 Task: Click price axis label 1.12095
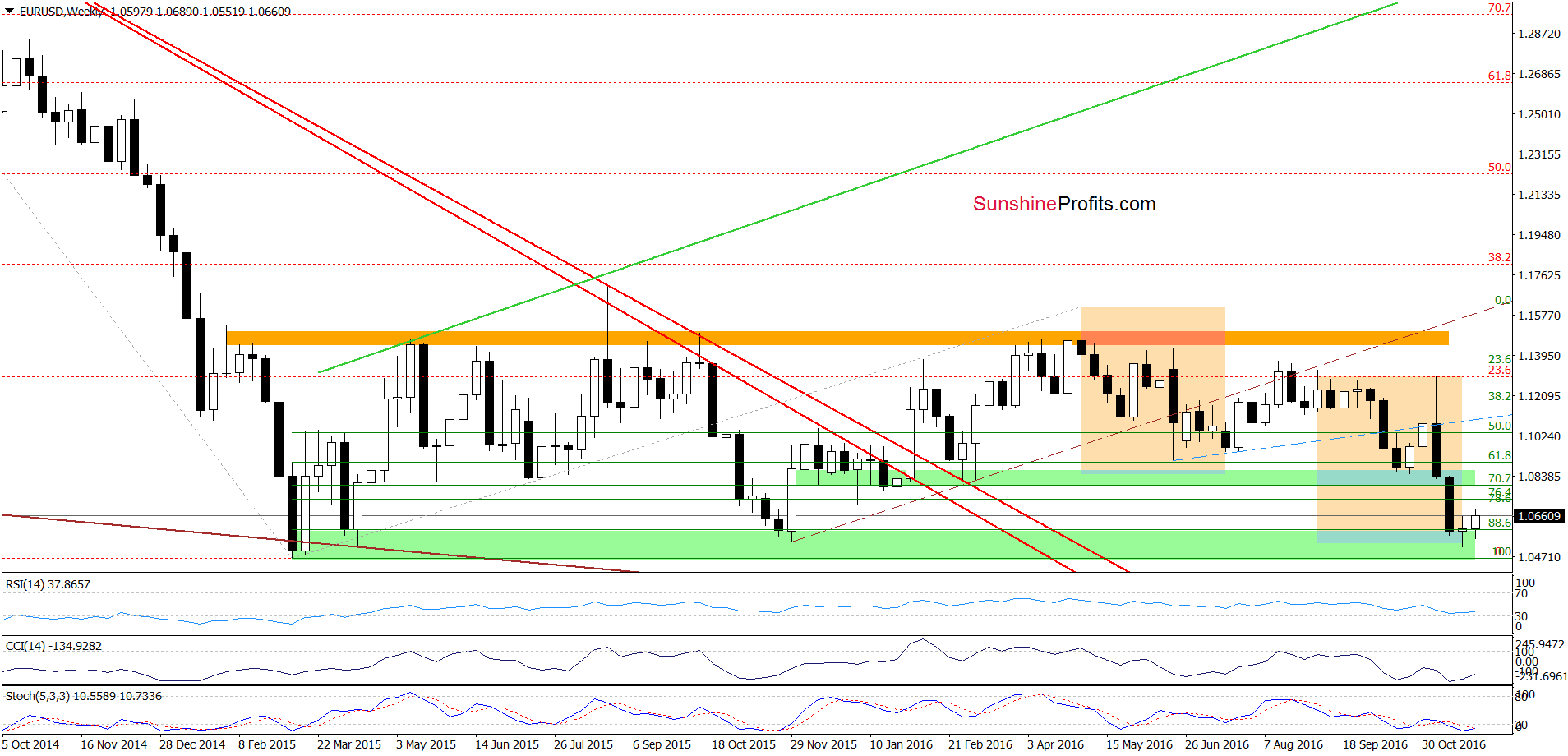(x=1538, y=396)
